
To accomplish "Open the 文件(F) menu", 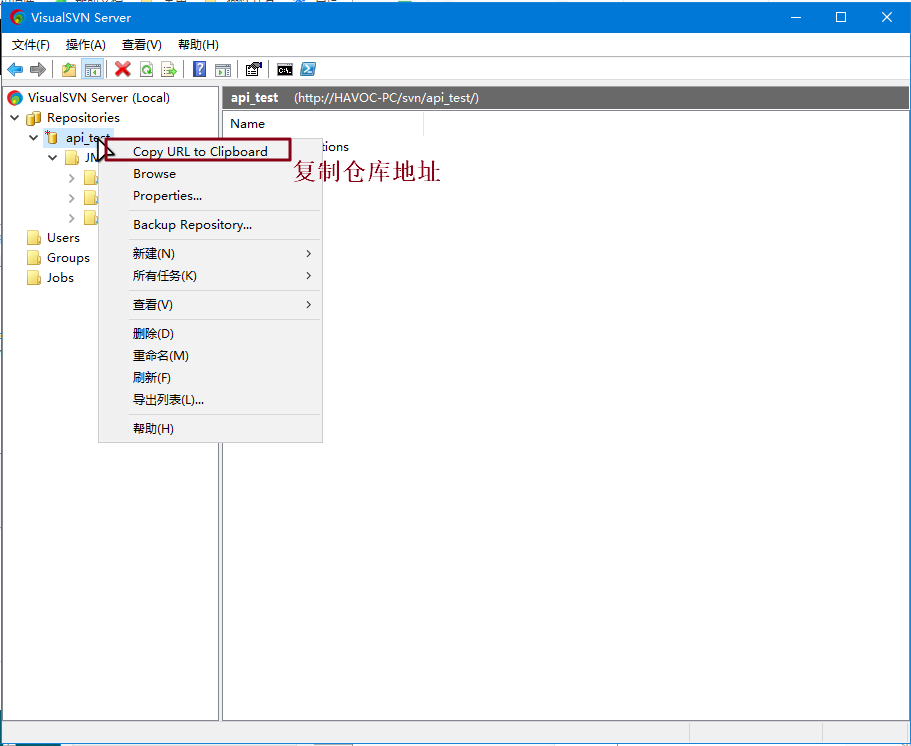I will (31, 45).
